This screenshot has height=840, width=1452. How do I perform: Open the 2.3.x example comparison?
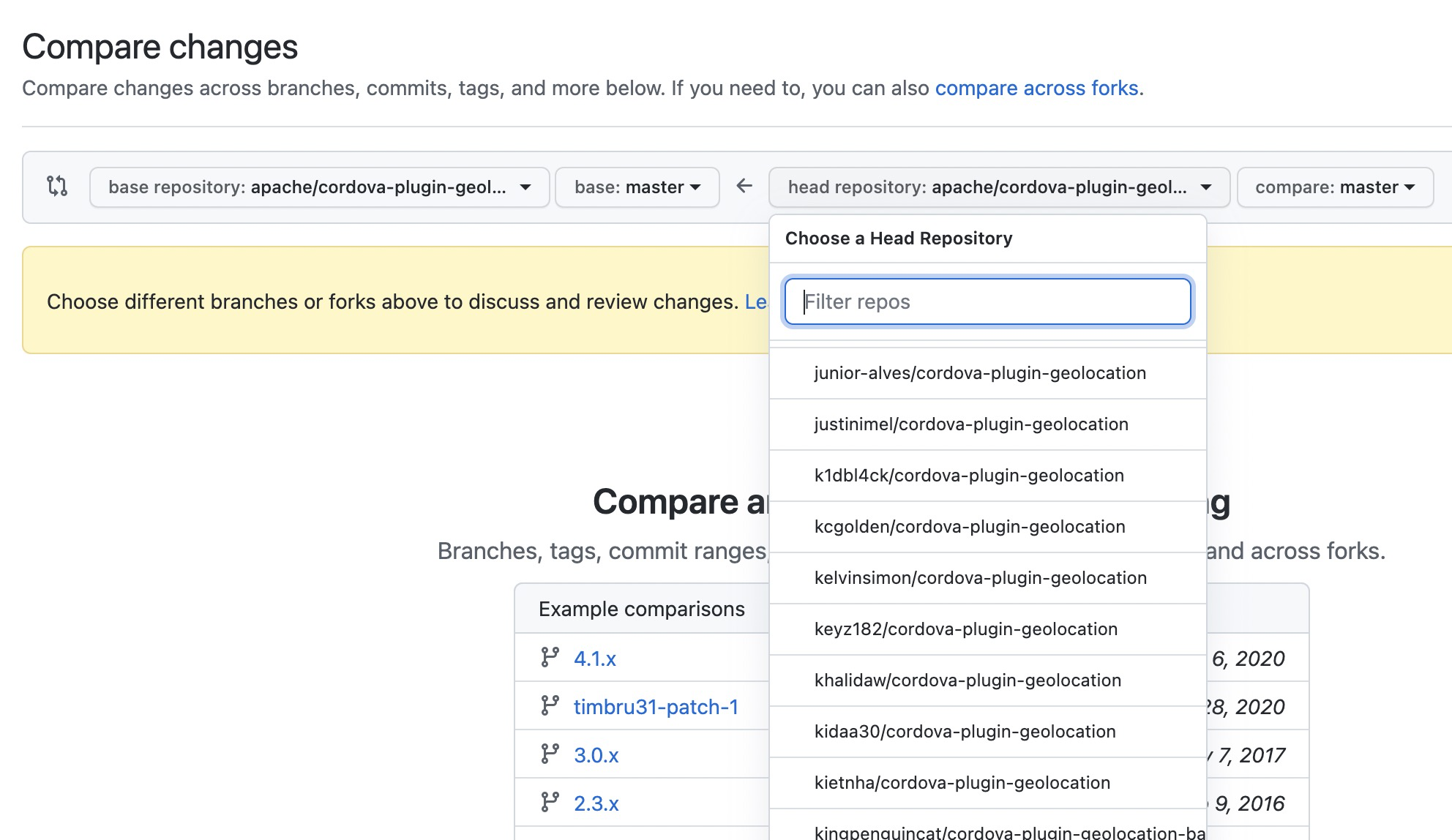[596, 803]
